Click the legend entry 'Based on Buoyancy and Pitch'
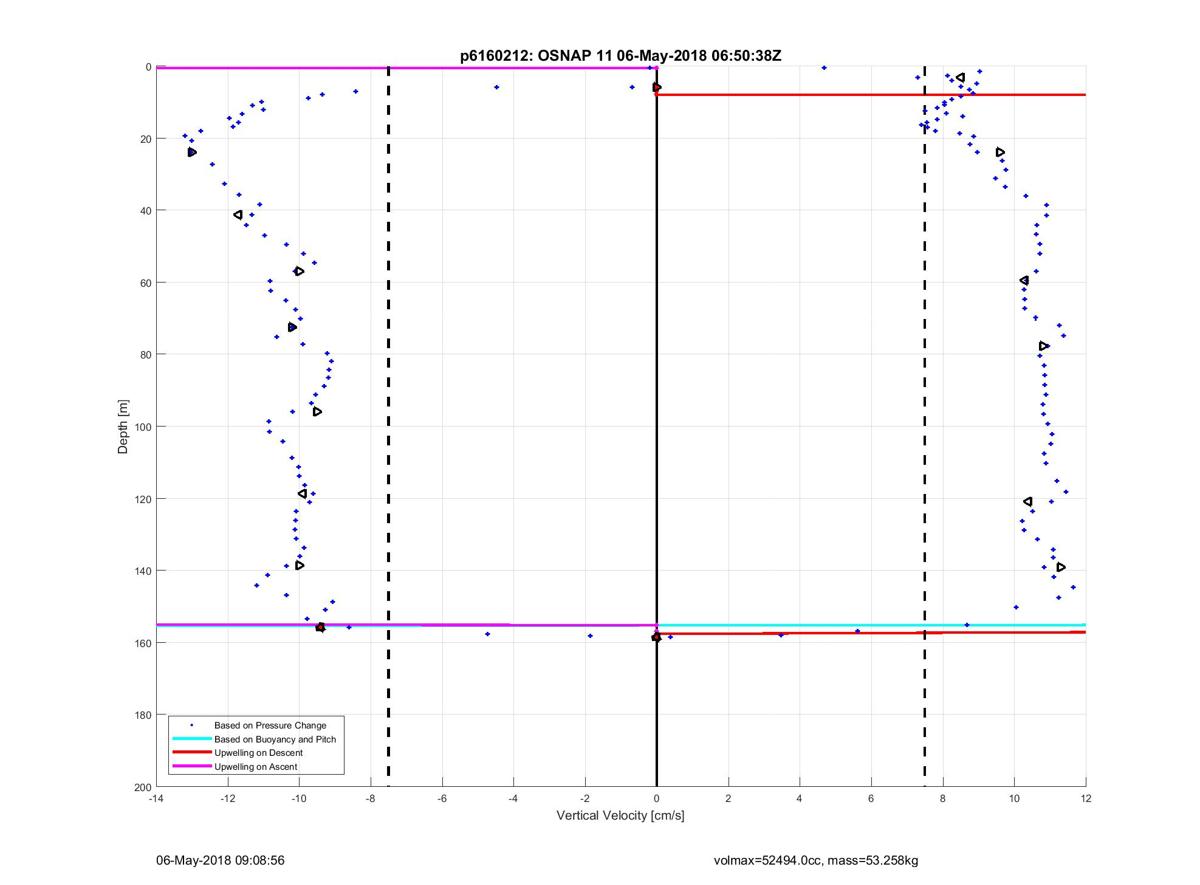The image size is (1200, 885). pyautogui.click(x=275, y=739)
